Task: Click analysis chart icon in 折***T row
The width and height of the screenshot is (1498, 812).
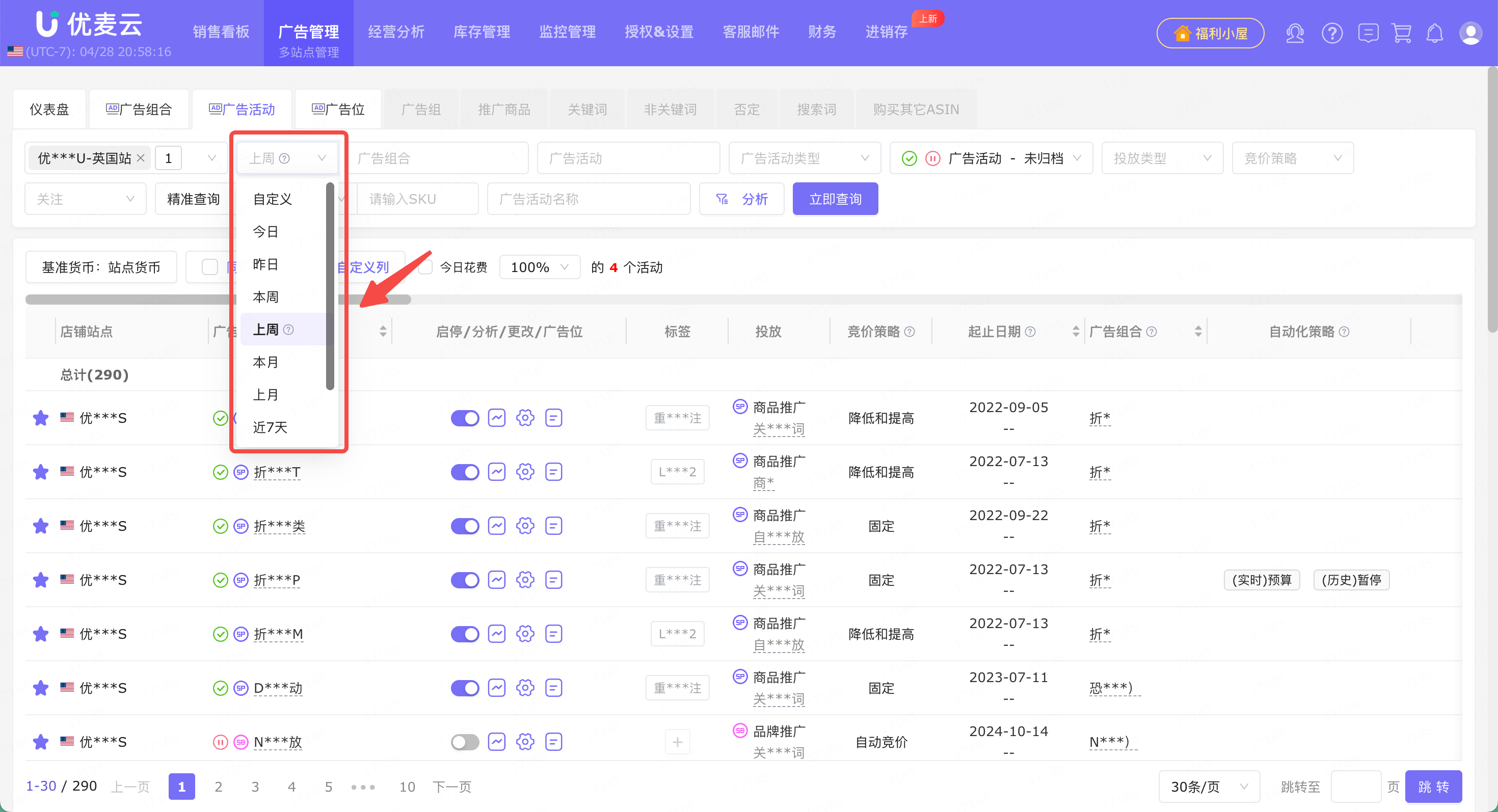Action: [497, 472]
